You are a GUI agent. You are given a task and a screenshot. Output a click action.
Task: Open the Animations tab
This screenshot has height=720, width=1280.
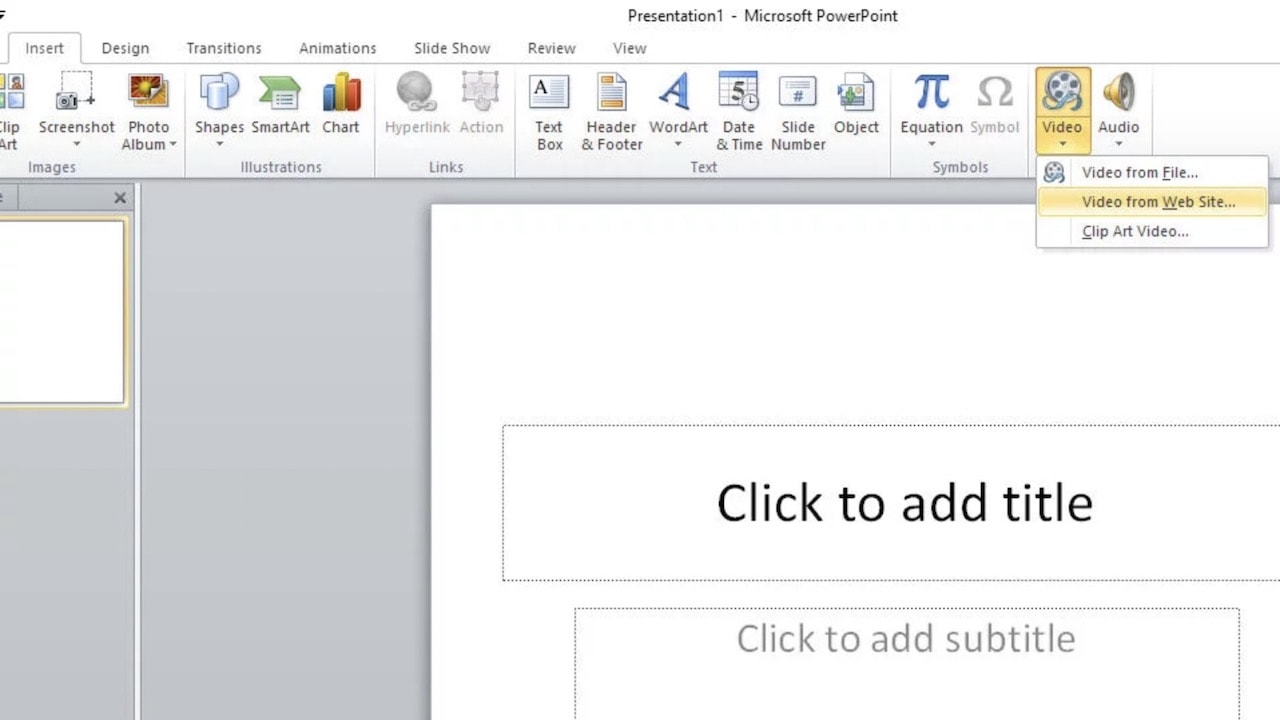click(338, 48)
